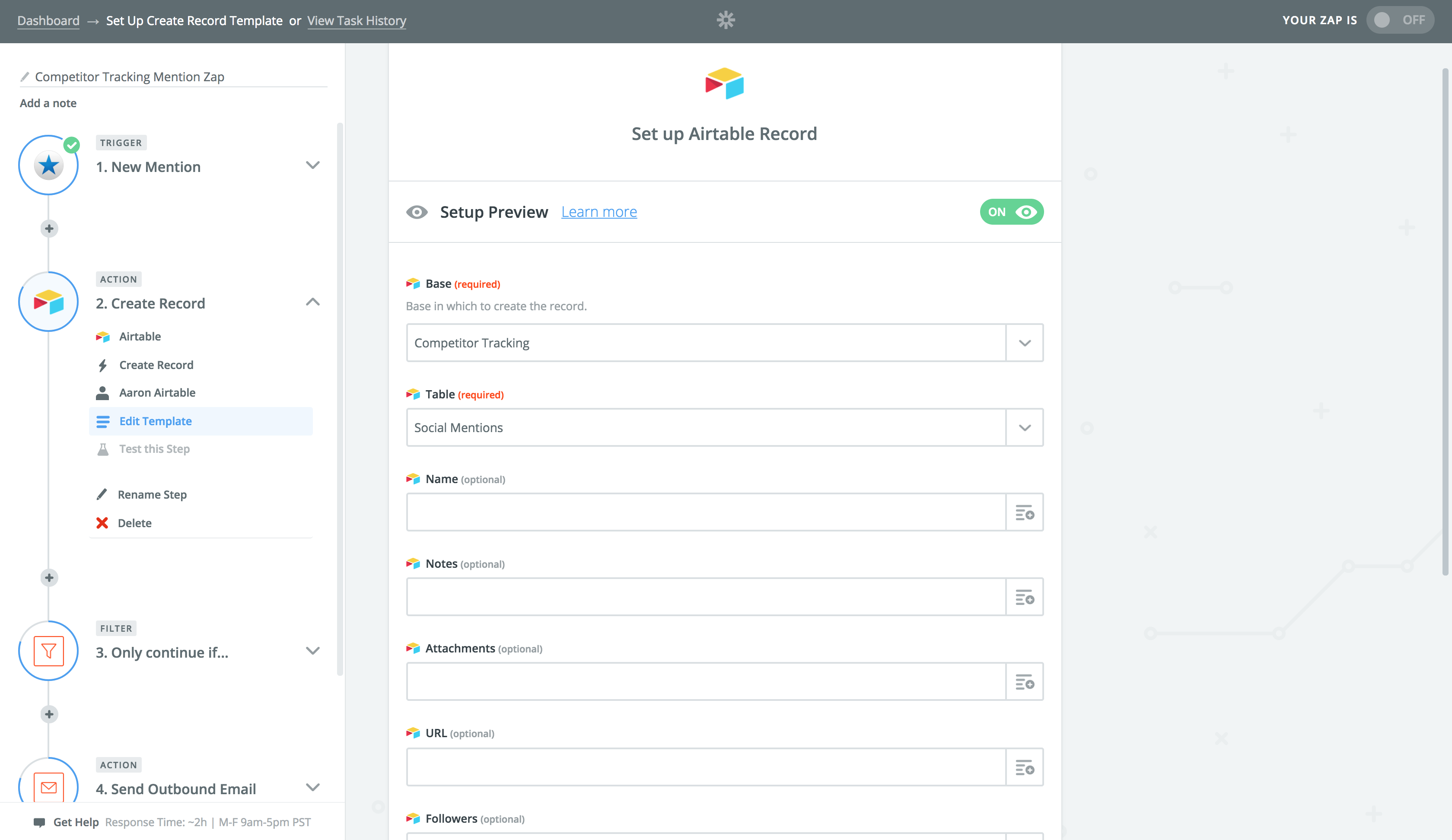The image size is (1452, 840).
Task: Click the pencil icon beside zap name
Action: point(25,76)
